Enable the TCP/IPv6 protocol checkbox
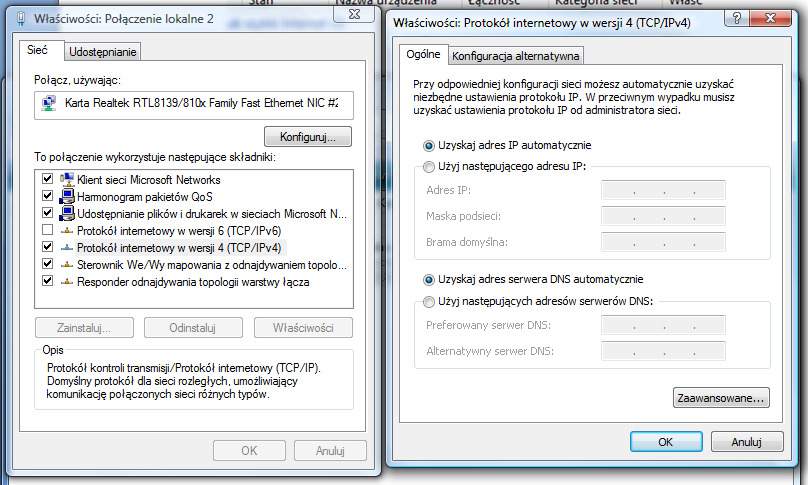The width and height of the screenshot is (808, 485). 47,230
